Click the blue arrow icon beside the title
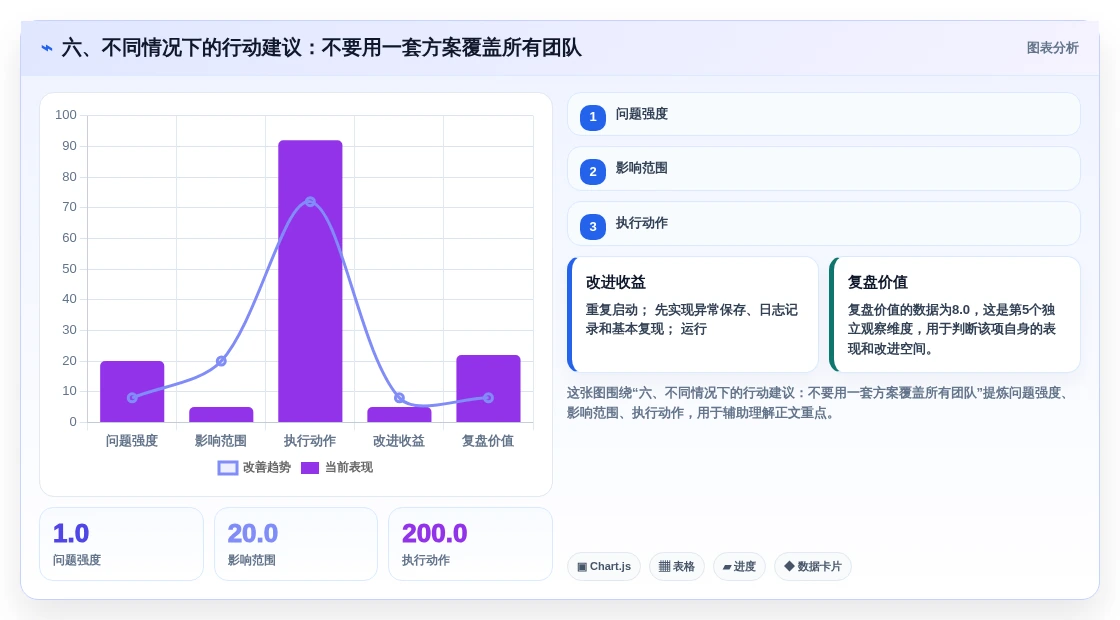This screenshot has width=1120, height=620. coord(47,49)
